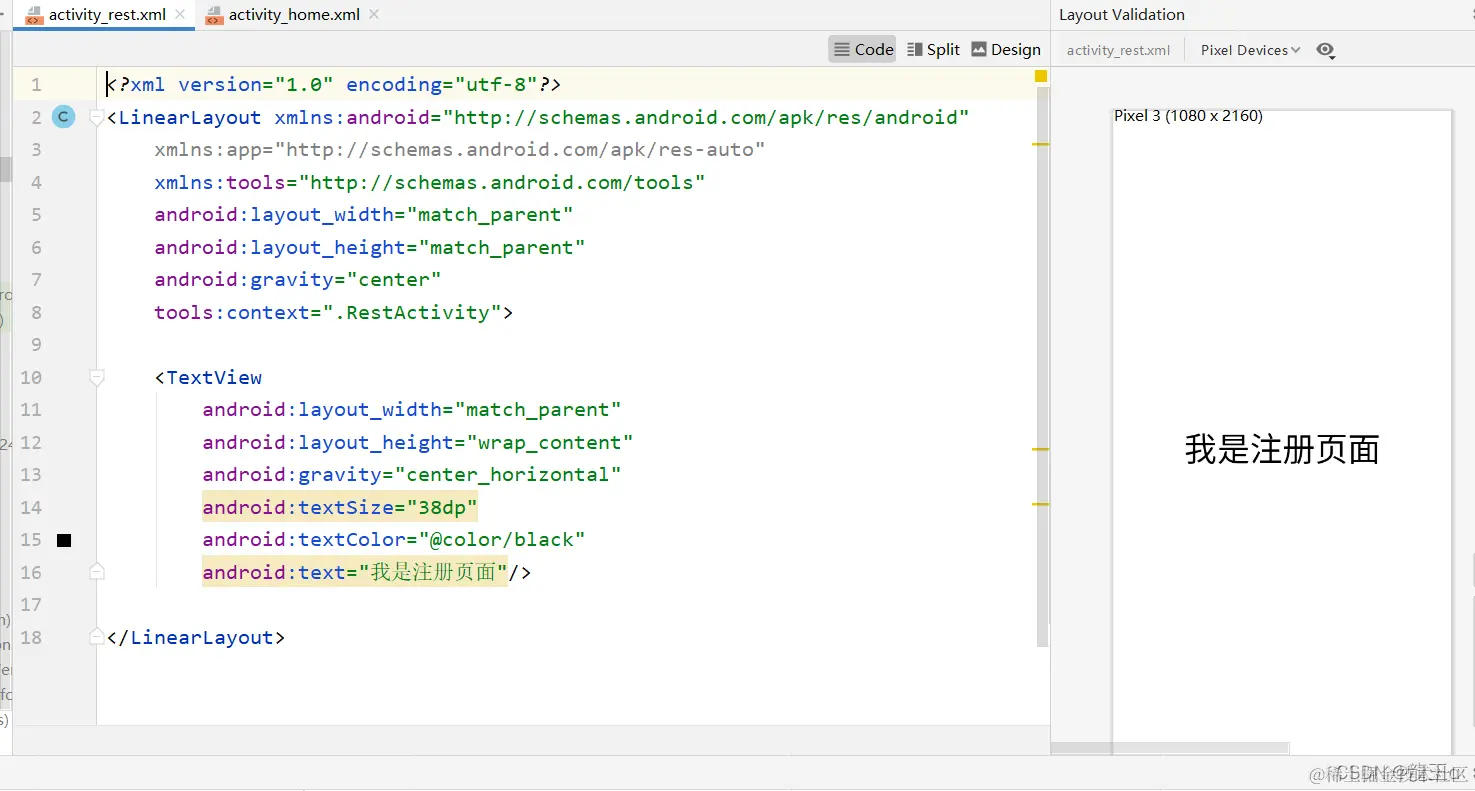Viewport: 1475px width, 791px height.
Task: Click the android:gravity="center" attribute on line 7
Action: tap(298, 280)
